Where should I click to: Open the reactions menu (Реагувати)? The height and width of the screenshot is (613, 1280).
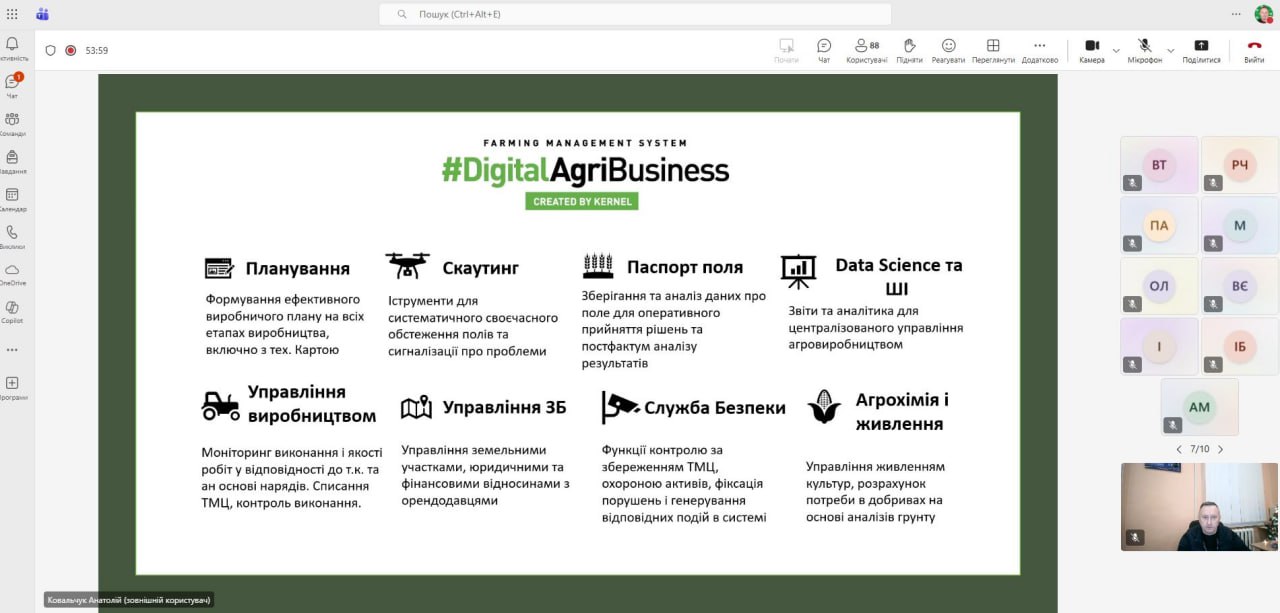point(948,50)
